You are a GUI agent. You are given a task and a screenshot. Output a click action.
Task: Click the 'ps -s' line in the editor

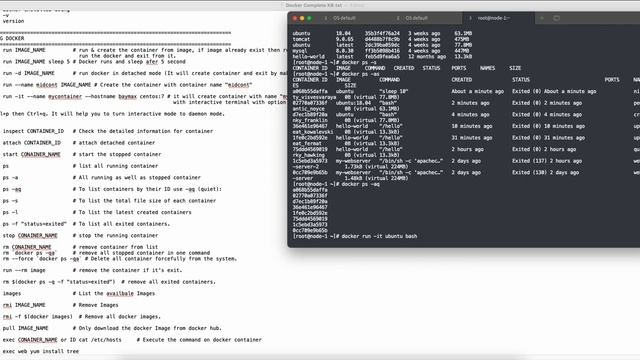pyautogui.click(x=109, y=201)
